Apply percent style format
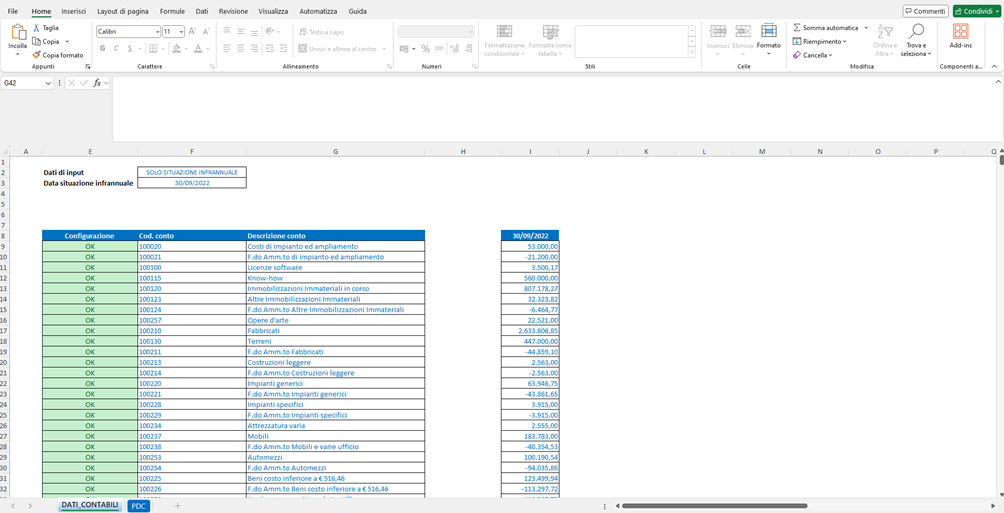This screenshot has height=513, width=1004. [425, 49]
